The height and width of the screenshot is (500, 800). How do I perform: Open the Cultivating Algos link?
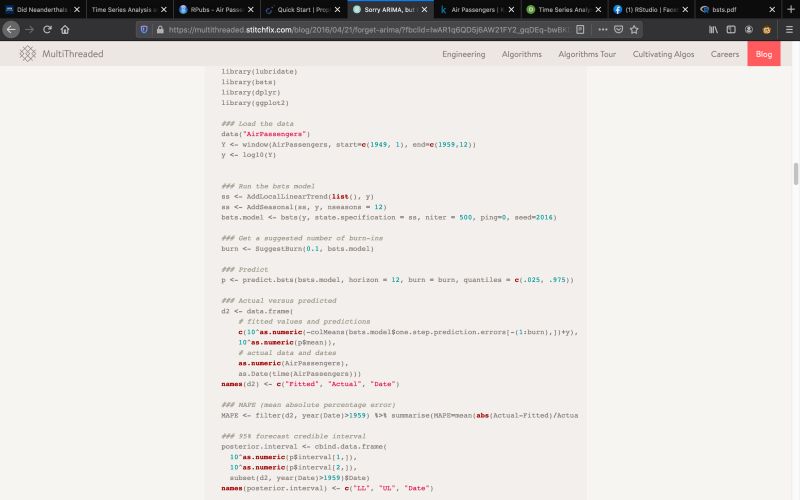pos(663,54)
